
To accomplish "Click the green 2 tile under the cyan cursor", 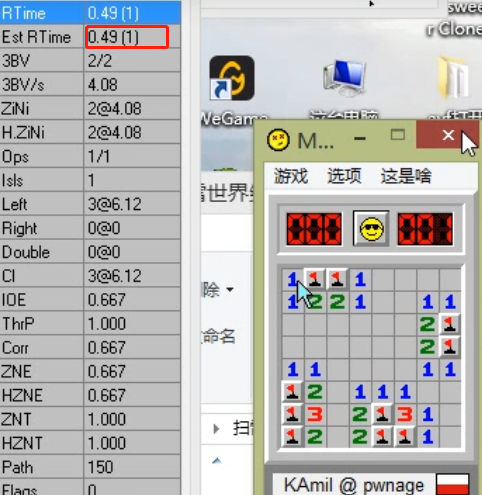I will (315, 302).
